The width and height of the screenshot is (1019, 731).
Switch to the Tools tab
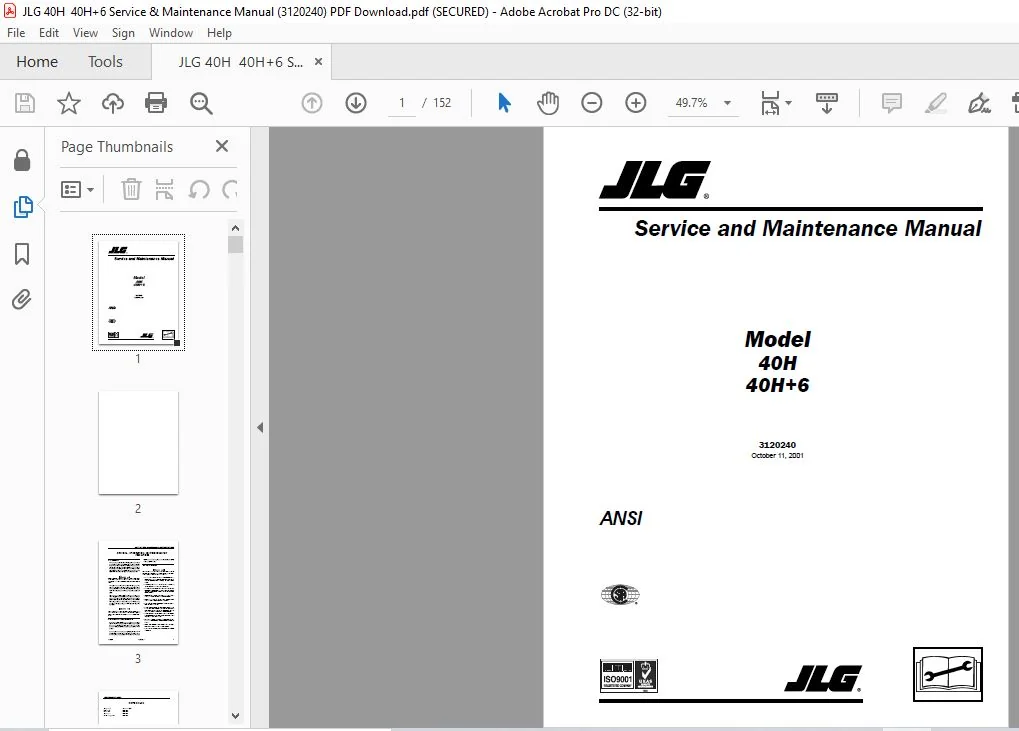coord(105,62)
